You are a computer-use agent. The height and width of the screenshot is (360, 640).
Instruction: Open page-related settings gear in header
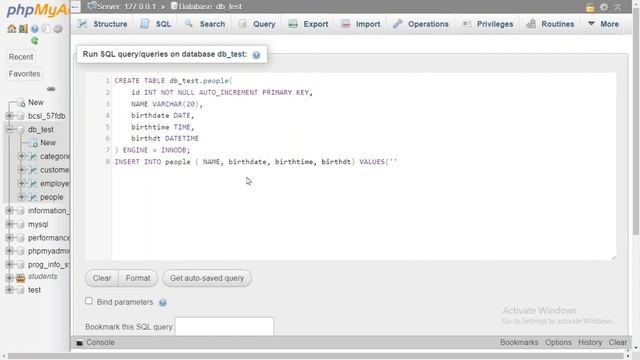(x=604, y=7)
